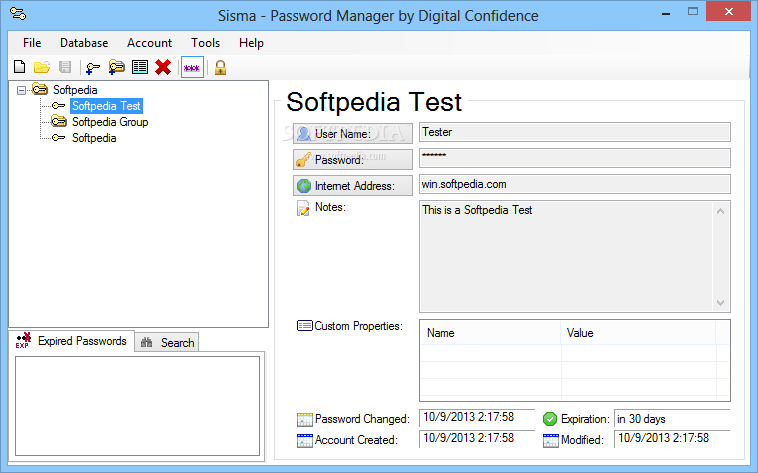The image size is (758, 473).
Task: Open the Tools menu
Action: [205, 43]
